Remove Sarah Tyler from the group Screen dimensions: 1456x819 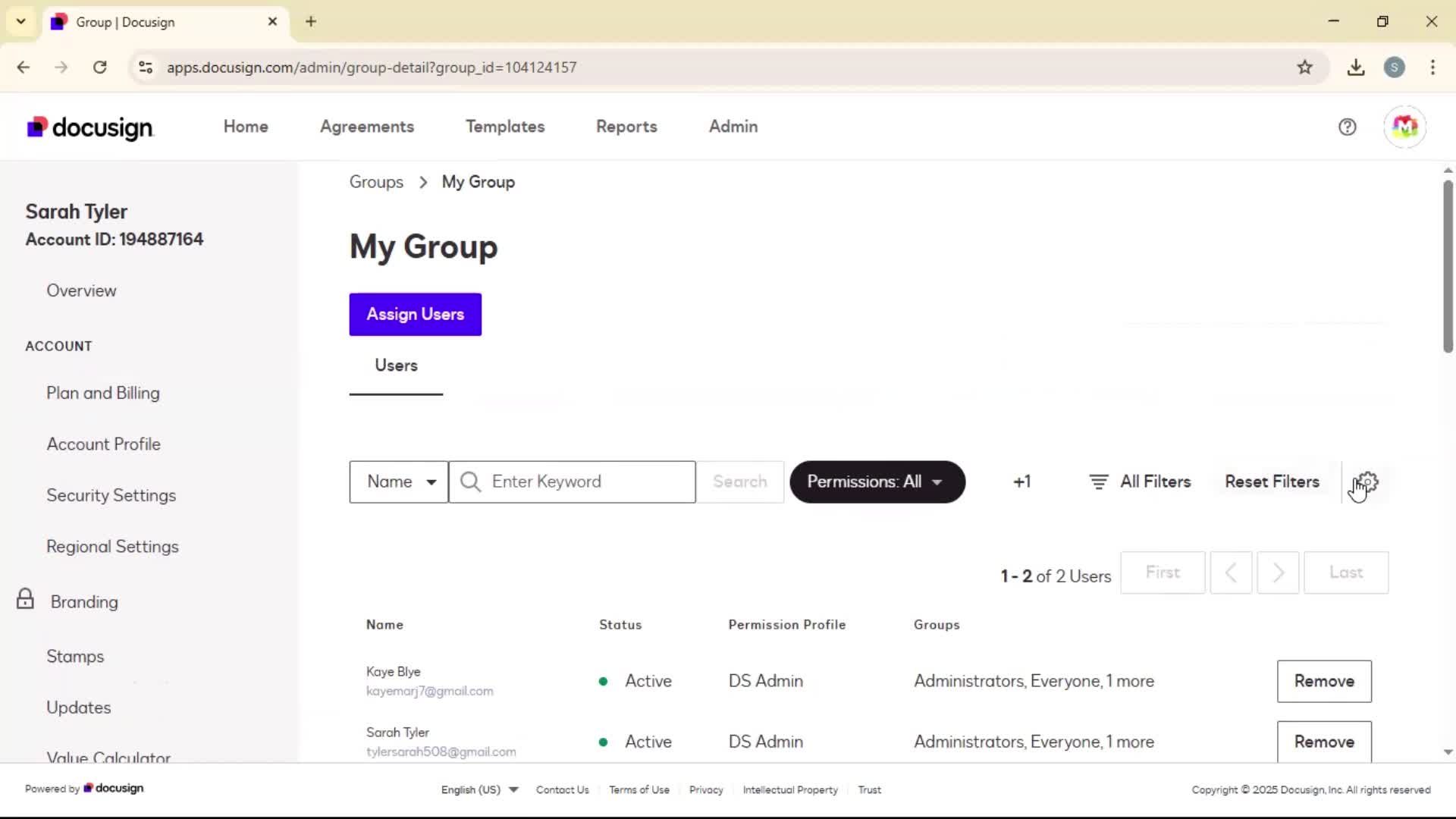click(1324, 742)
